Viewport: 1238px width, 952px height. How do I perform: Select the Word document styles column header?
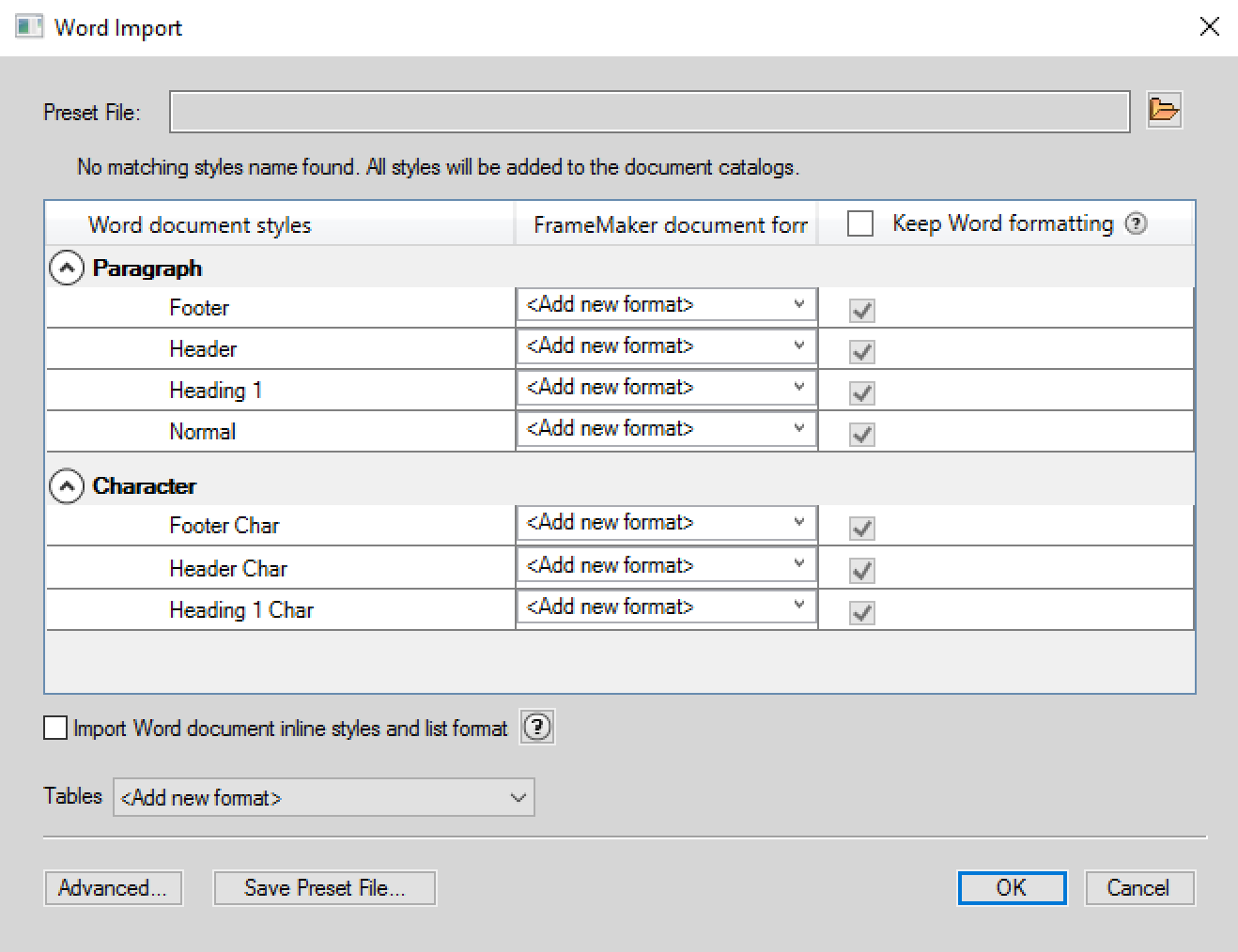(199, 224)
